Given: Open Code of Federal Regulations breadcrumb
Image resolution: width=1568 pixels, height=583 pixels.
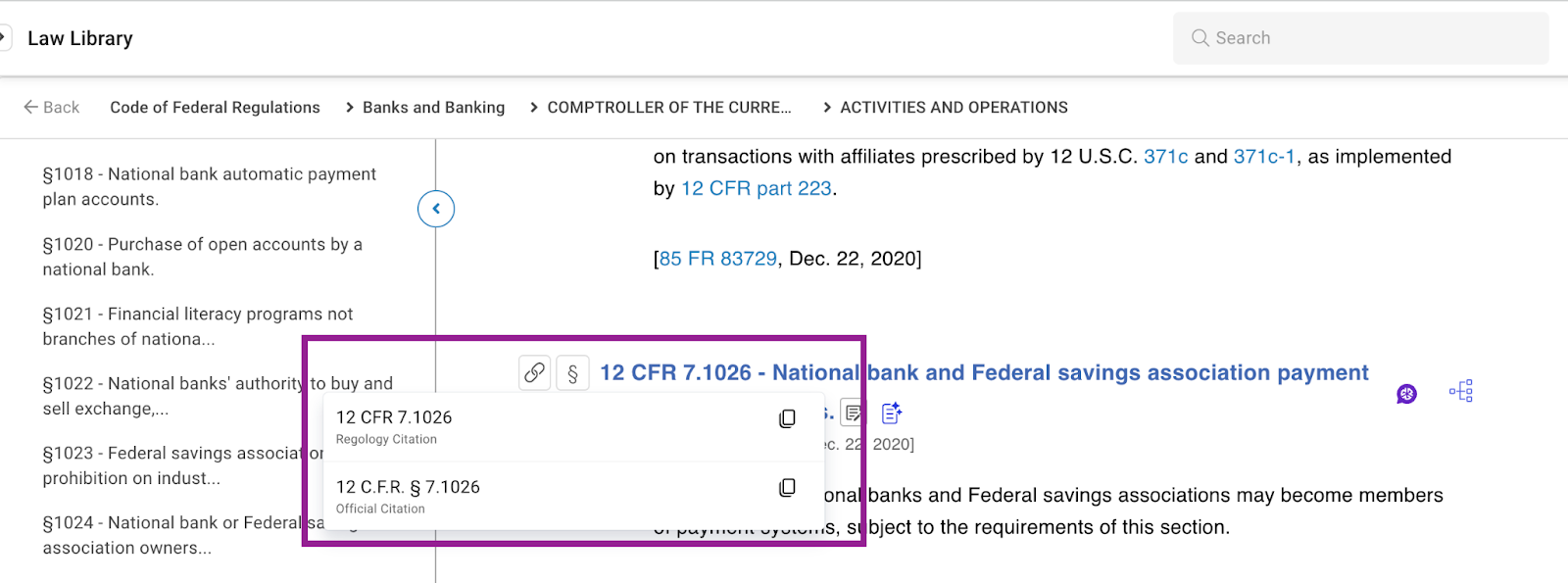Looking at the screenshot, I should click(215, 108).
